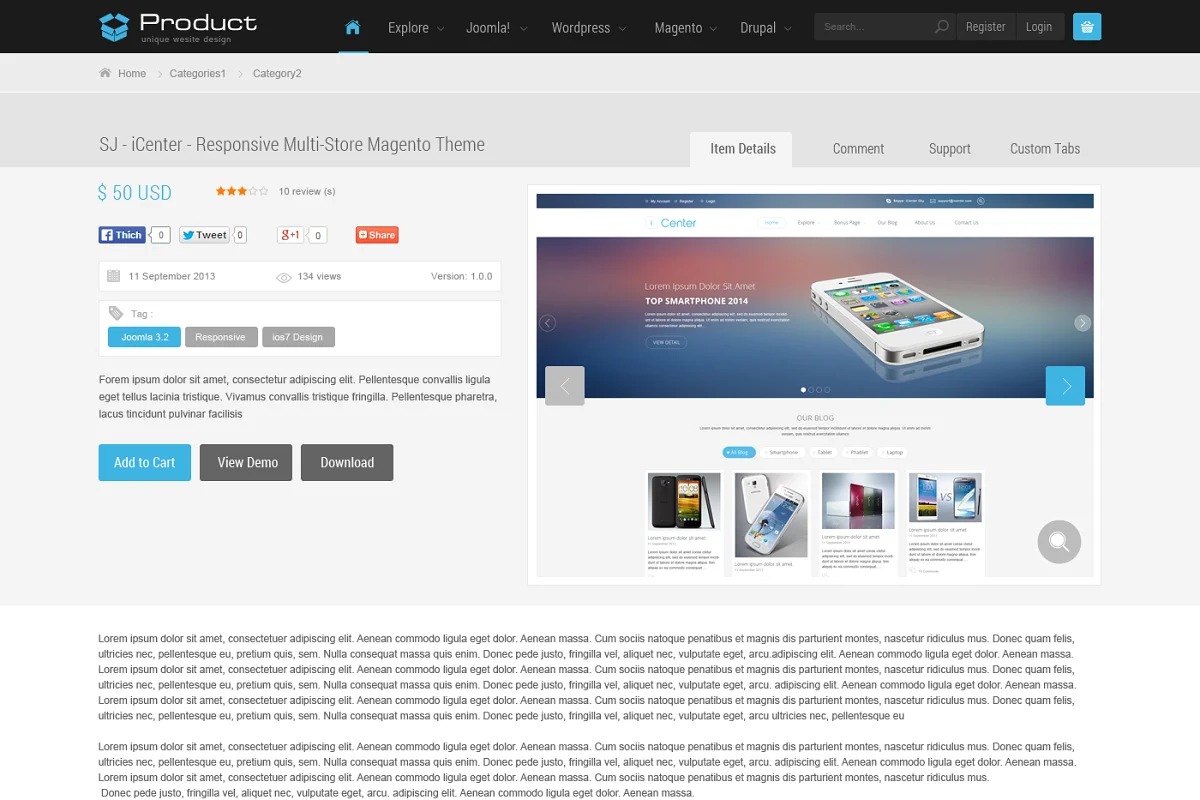Click the breadcrumb home icon
The image size is (1200, 800).
click(105, 73)
